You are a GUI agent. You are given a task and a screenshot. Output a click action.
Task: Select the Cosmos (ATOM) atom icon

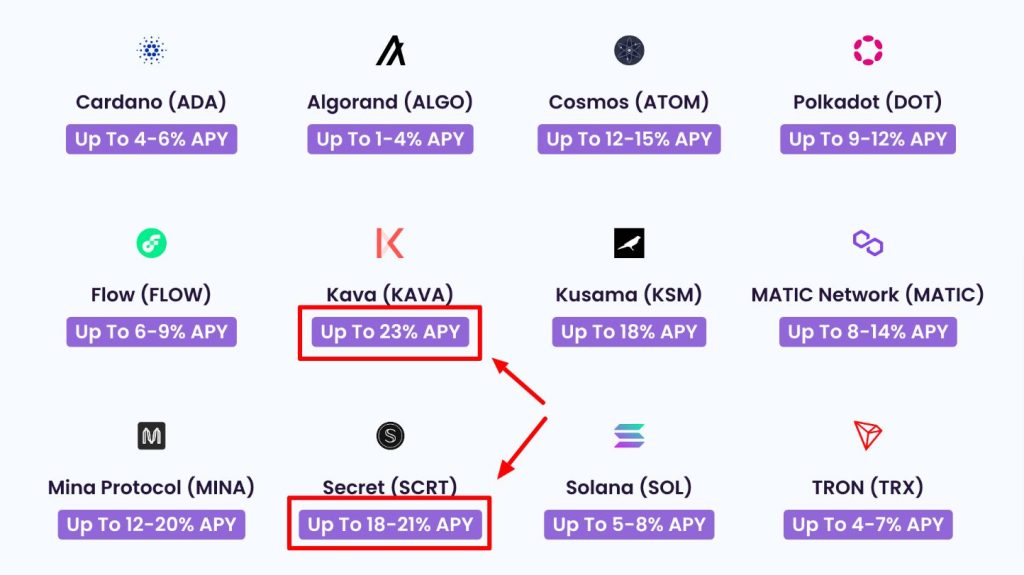click(x=629, y=50)
